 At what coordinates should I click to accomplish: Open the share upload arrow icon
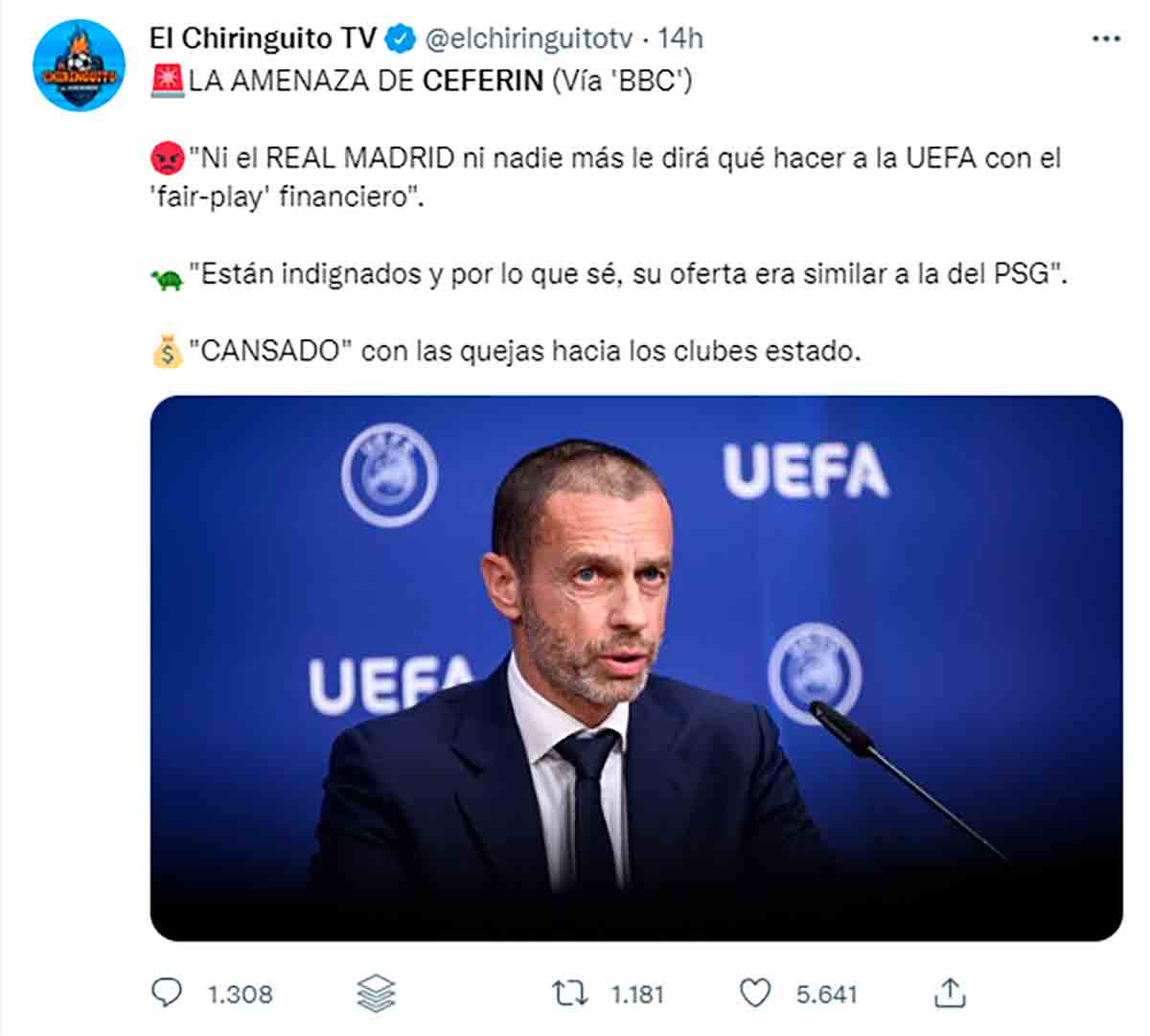tap(949, 993)
